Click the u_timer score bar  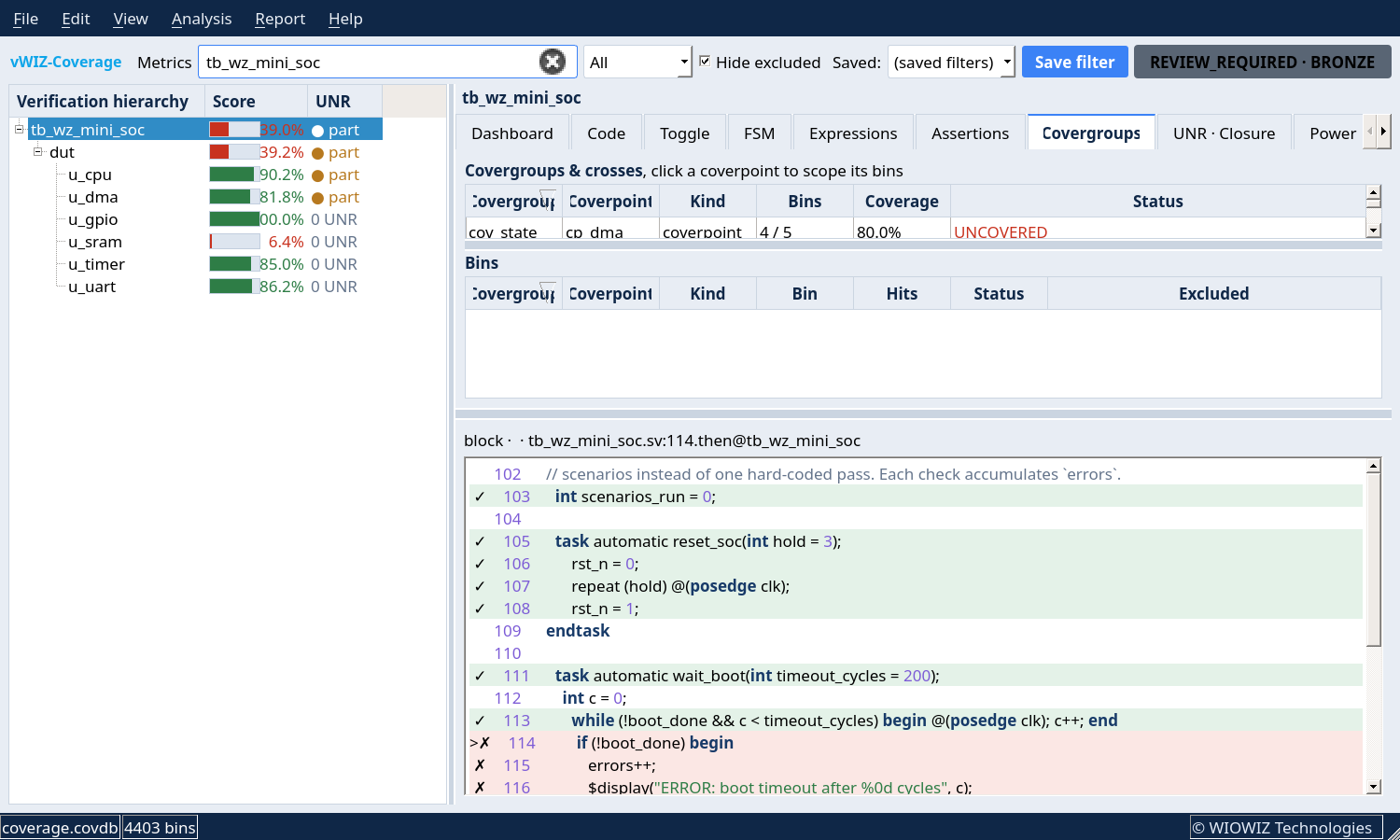point(234,264)
